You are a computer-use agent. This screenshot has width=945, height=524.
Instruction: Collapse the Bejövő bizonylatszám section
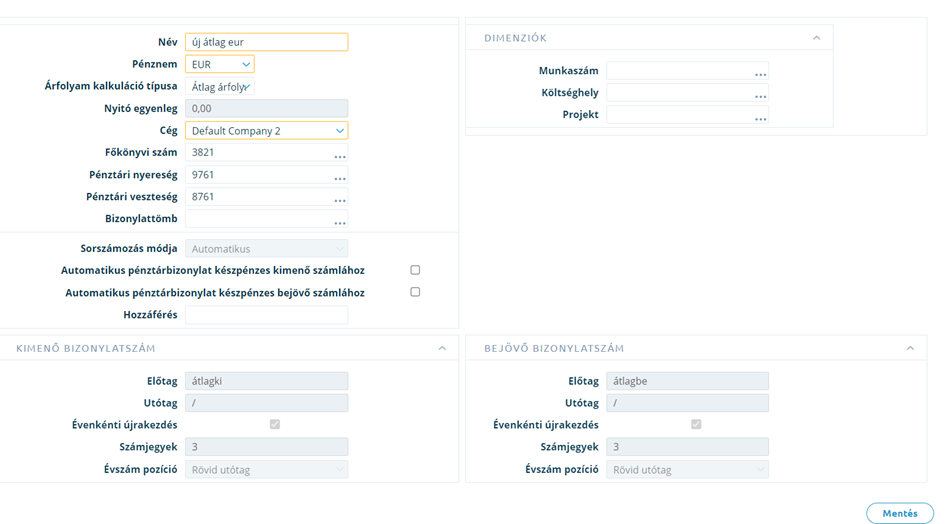pos(911,349)
